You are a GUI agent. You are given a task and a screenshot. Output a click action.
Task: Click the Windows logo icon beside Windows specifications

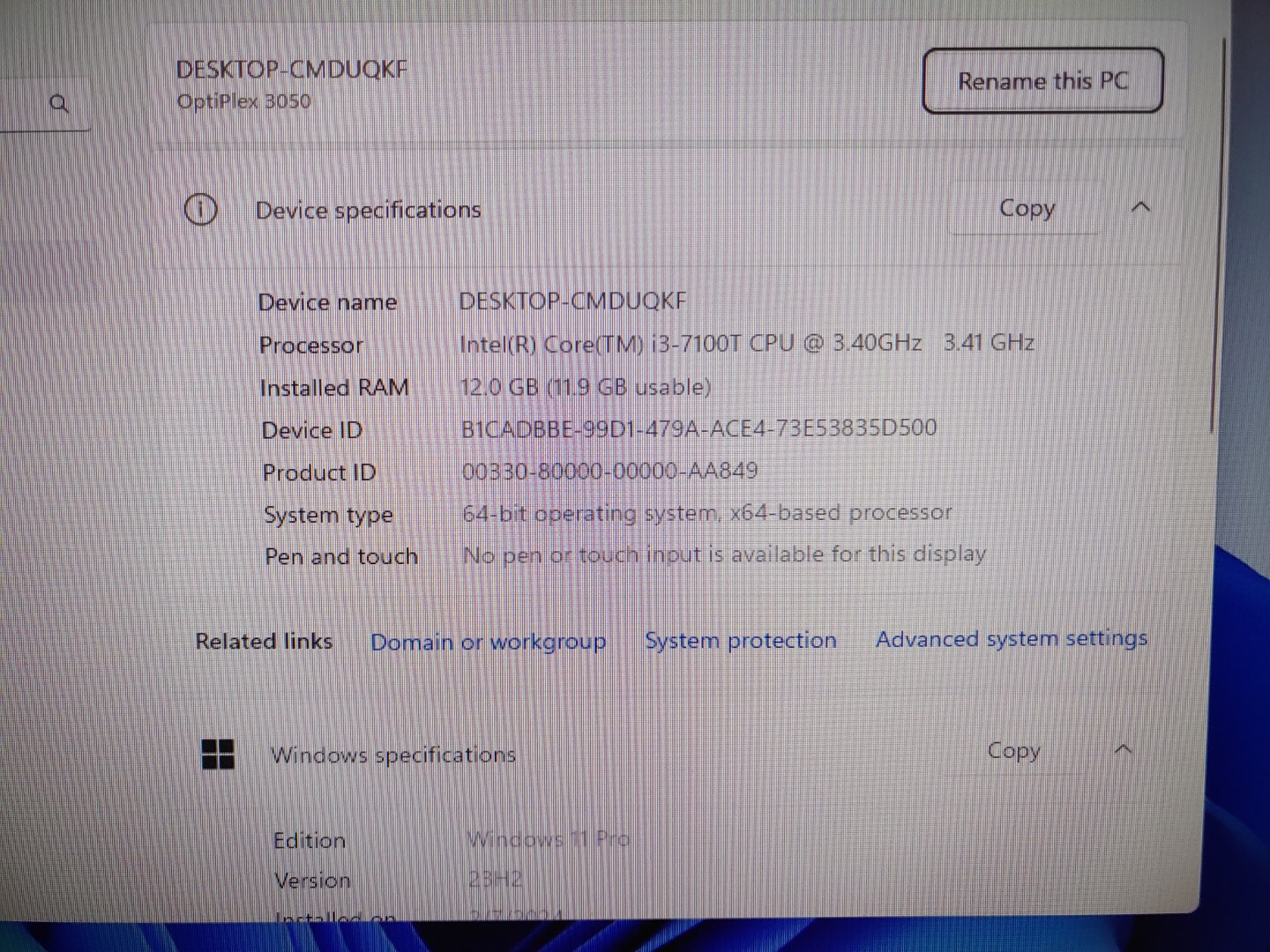pyautogui.click(x=219, y=755)
